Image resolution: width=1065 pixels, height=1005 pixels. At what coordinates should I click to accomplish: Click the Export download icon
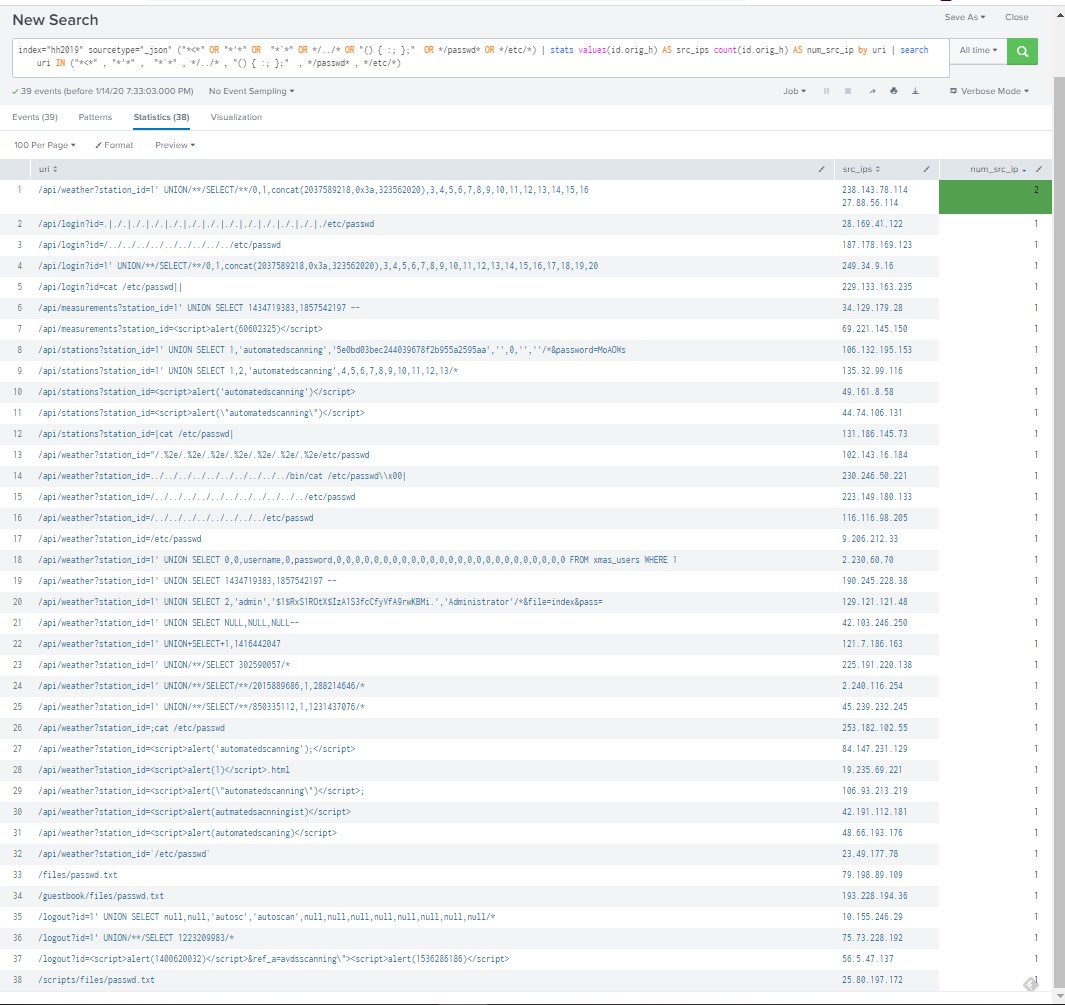913,91
